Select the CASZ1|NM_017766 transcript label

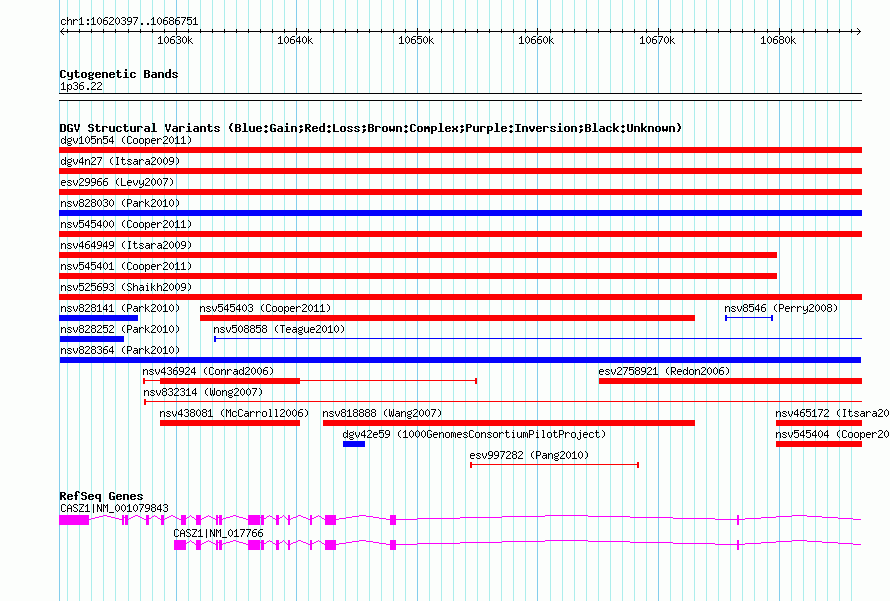click(x=218, y=534)
